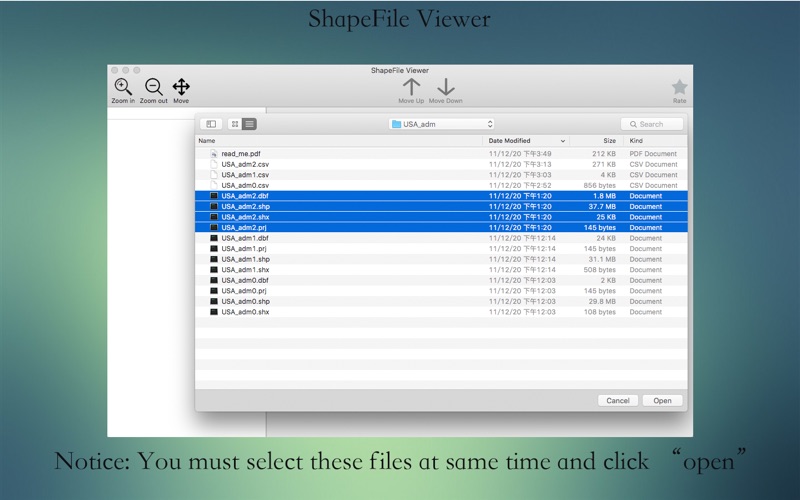Image resolution: width=800 pixels, height=500 pixels.
Task: Open the USA_adm folder path dropdown
Action: (x=441, y=124)
